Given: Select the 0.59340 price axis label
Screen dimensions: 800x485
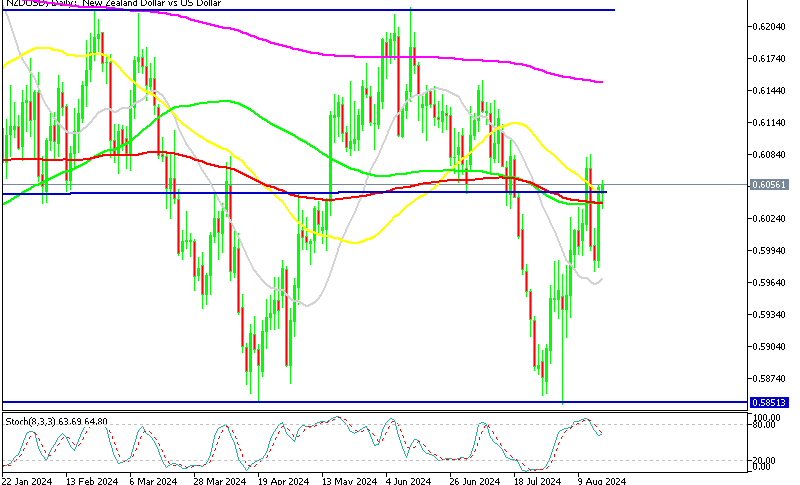Looking at the screenshot, I should [770, 315].
